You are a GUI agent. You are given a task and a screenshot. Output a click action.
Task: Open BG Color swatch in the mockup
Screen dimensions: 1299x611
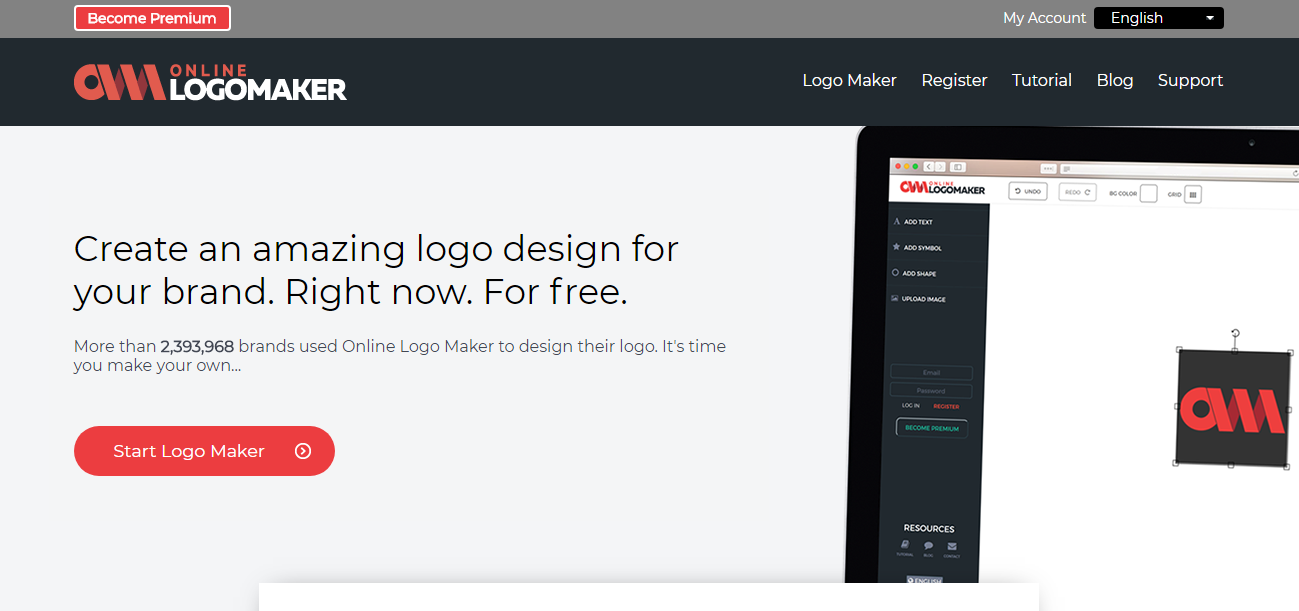[x=1148, y=193]
